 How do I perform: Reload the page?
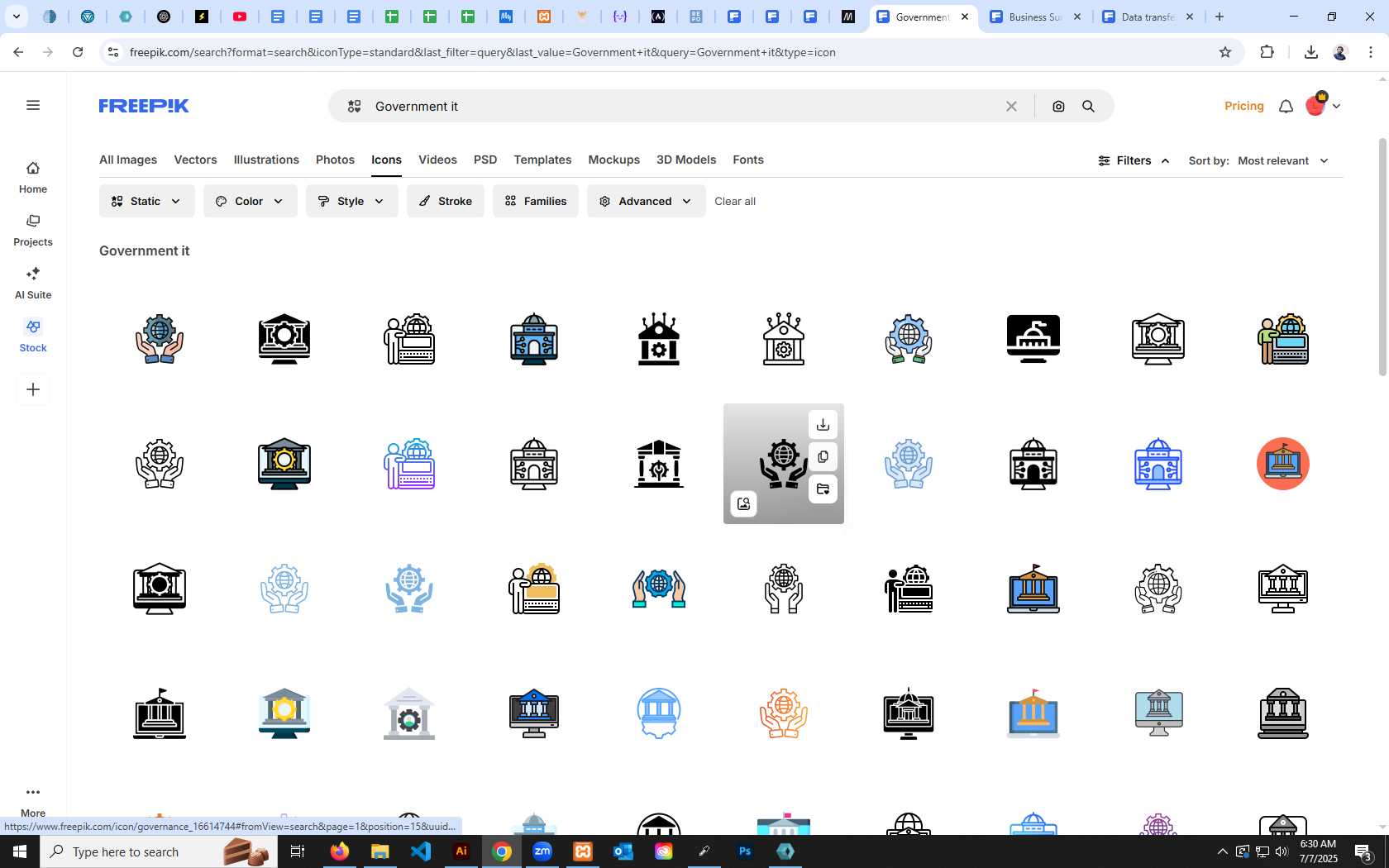tap(78, 52)
